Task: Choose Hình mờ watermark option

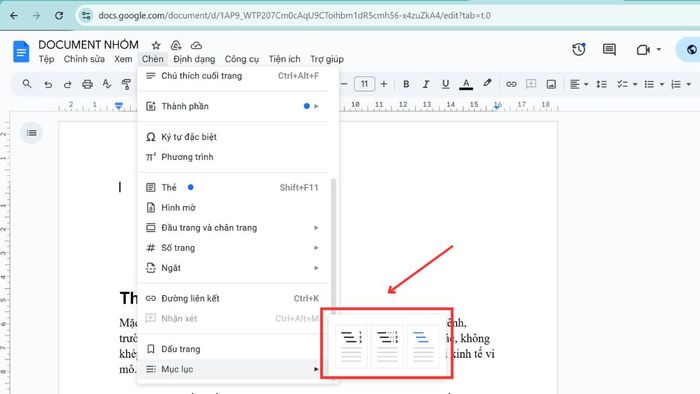Action: (233, 207)
